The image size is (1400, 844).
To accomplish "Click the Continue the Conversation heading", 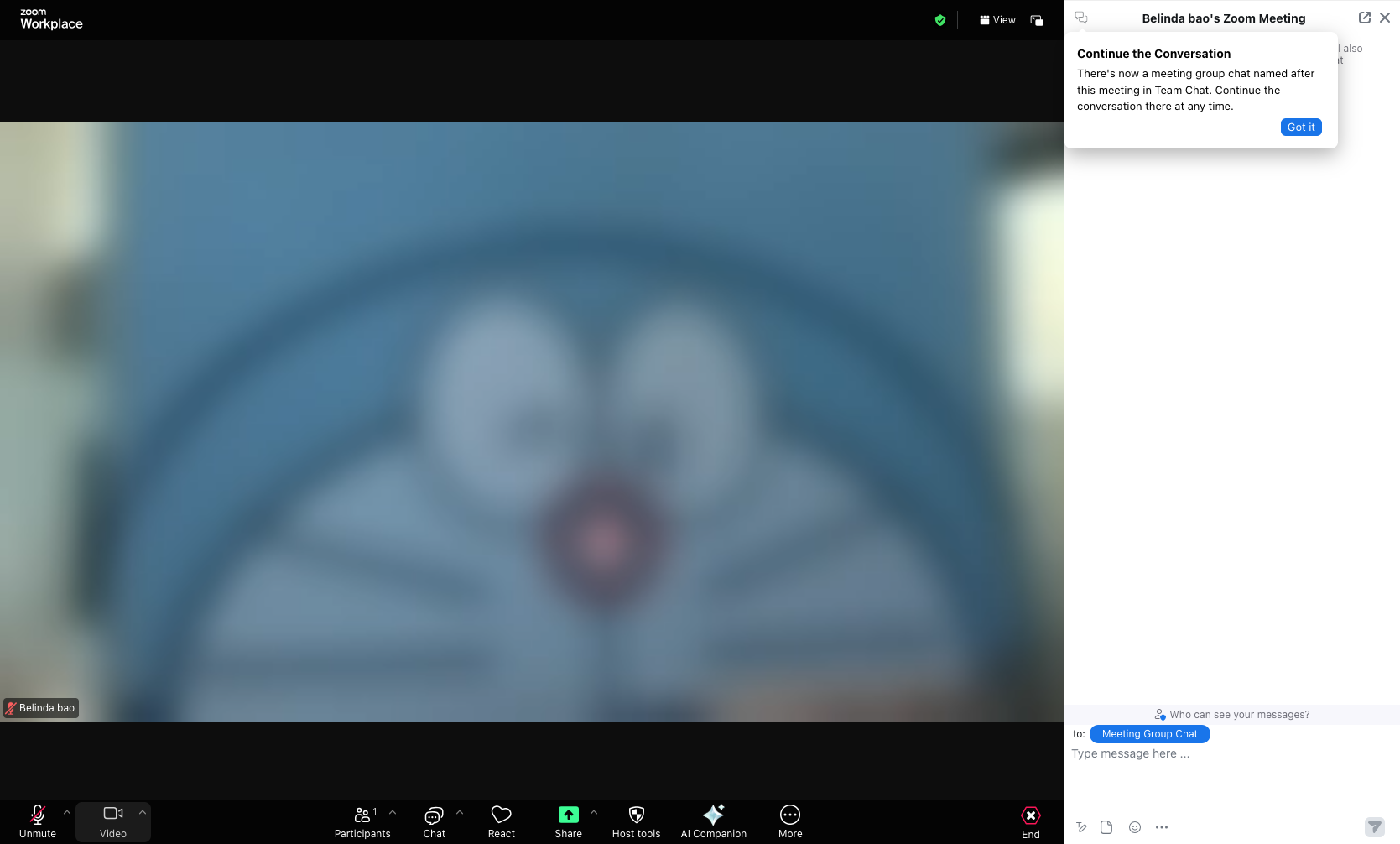I will (x=1154, y=54).
